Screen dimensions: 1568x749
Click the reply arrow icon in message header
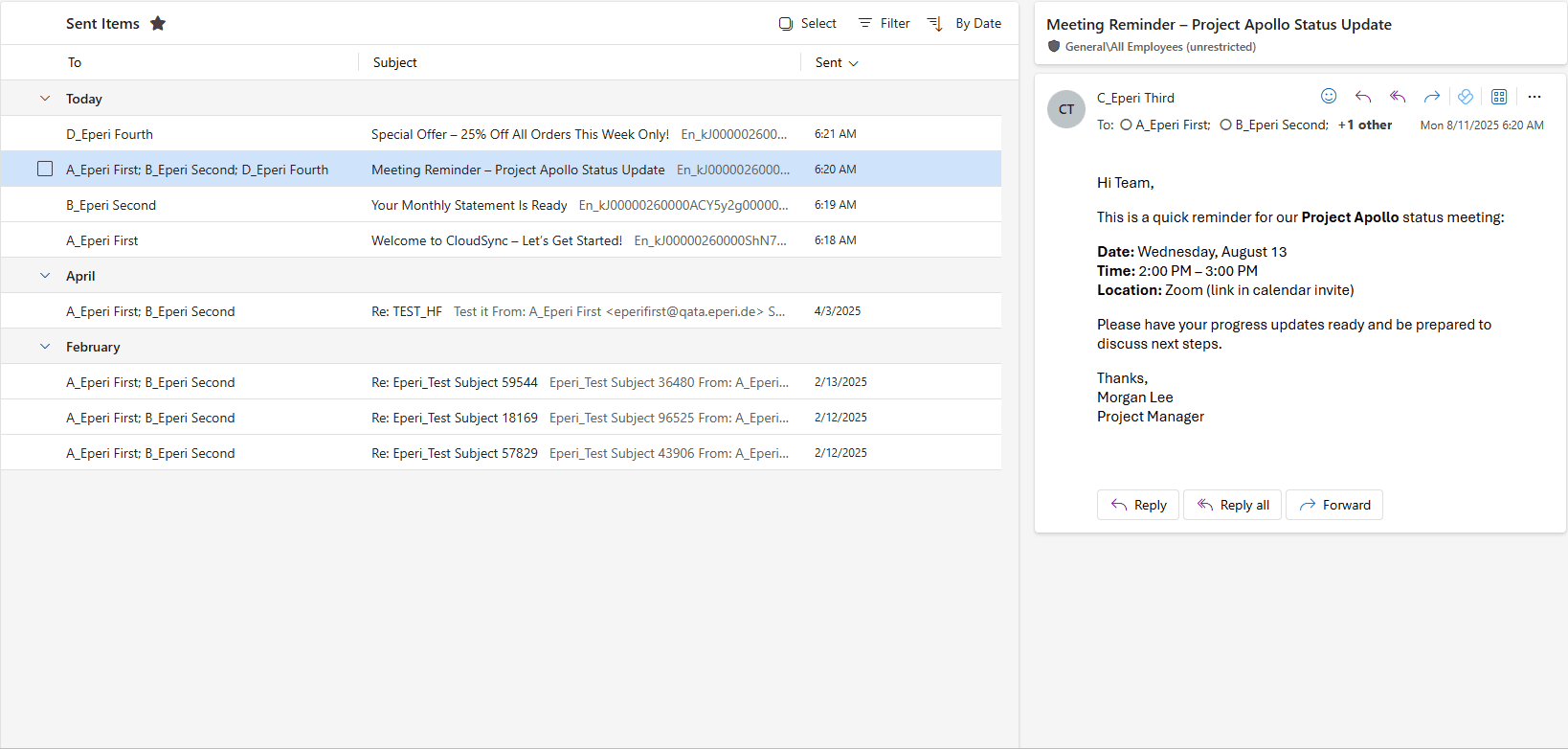pyautogui.click(x=1363, y=96)
